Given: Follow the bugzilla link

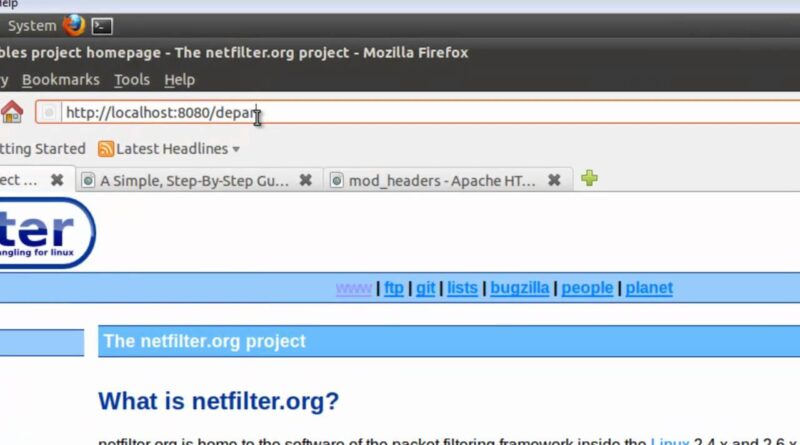Looking at the screenshot, I should 519,288.
